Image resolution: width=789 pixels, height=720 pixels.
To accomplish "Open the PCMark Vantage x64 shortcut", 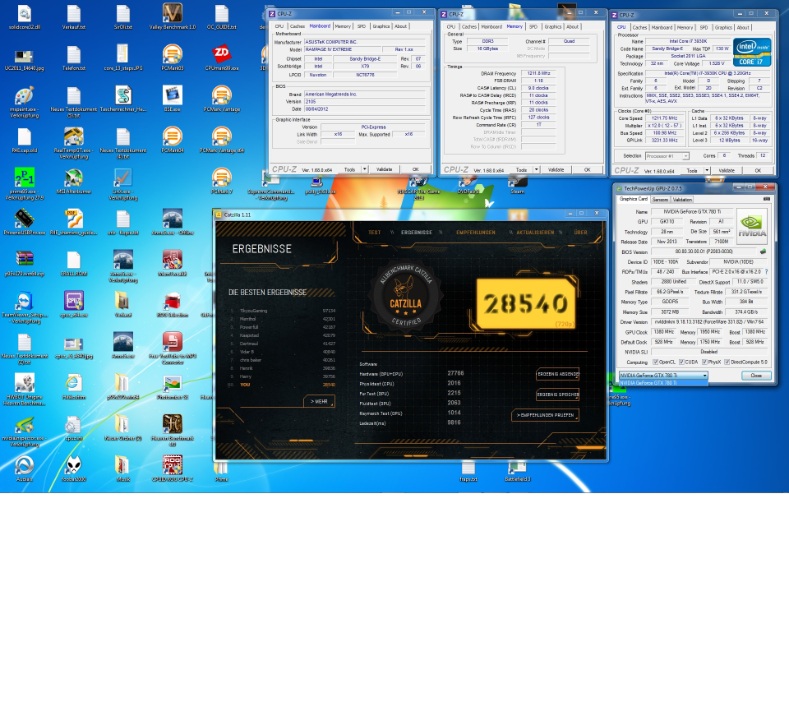I will (x=221, y=139).
